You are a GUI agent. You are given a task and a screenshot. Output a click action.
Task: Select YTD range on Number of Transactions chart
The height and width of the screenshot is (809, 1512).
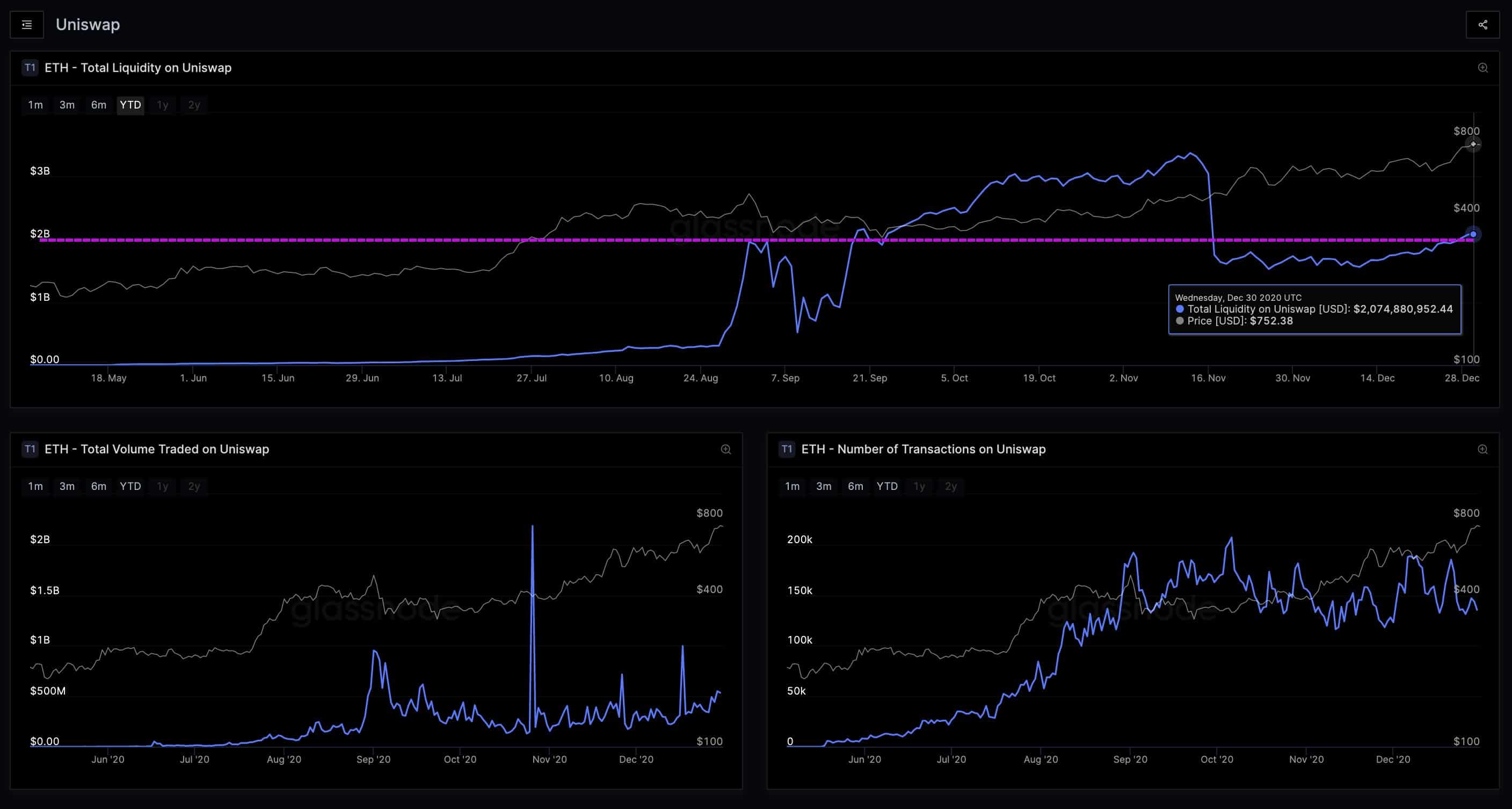[x=887, y=487]
